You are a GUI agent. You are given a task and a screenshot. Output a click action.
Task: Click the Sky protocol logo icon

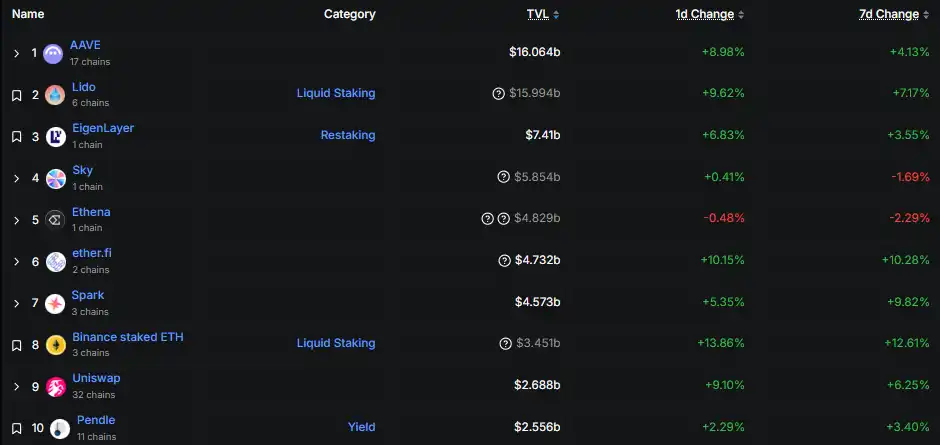tap(55, 179)
